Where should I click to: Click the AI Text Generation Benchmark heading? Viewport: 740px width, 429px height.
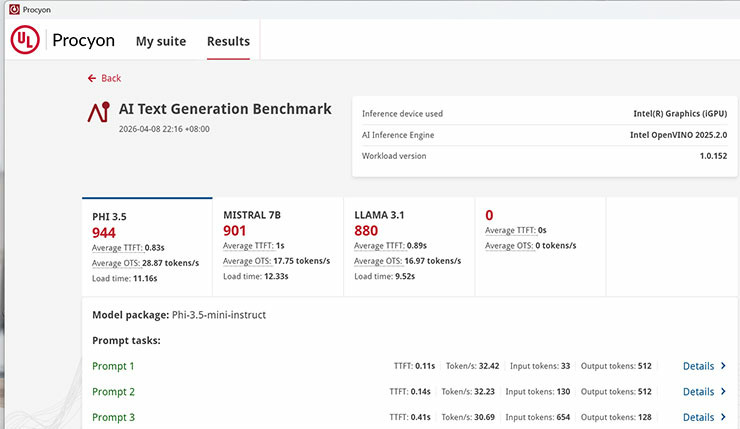225,109
